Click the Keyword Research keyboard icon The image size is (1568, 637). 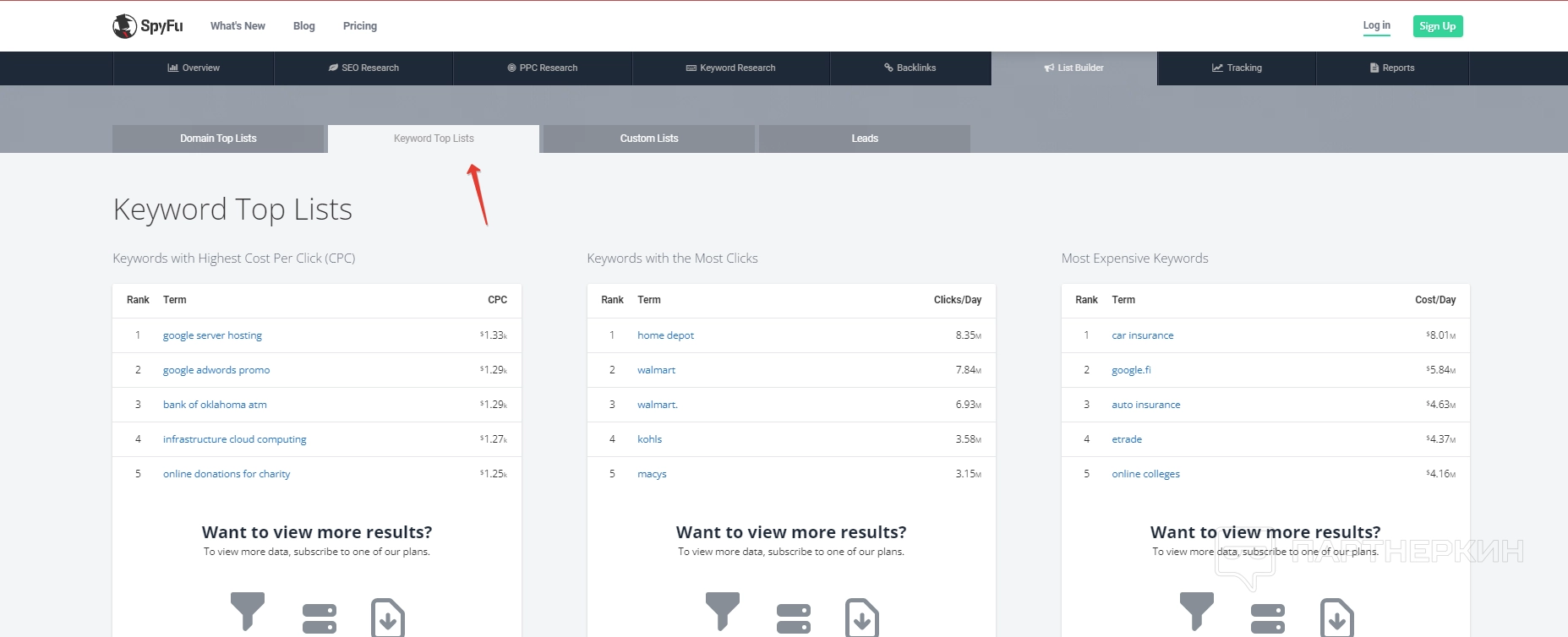click(691, 68)
